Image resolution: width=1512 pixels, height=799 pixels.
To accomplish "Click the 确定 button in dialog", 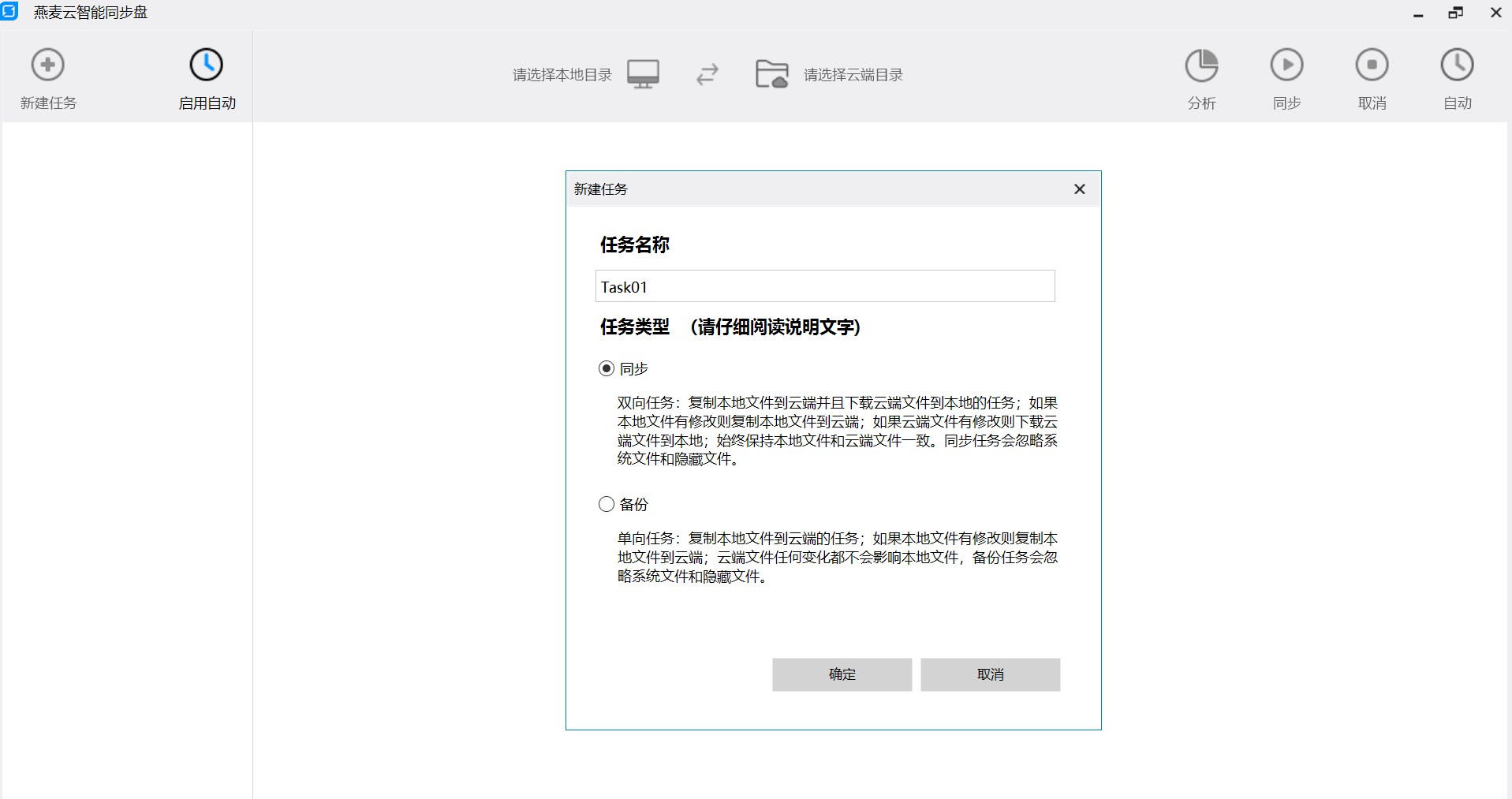I will coord(842,674).
